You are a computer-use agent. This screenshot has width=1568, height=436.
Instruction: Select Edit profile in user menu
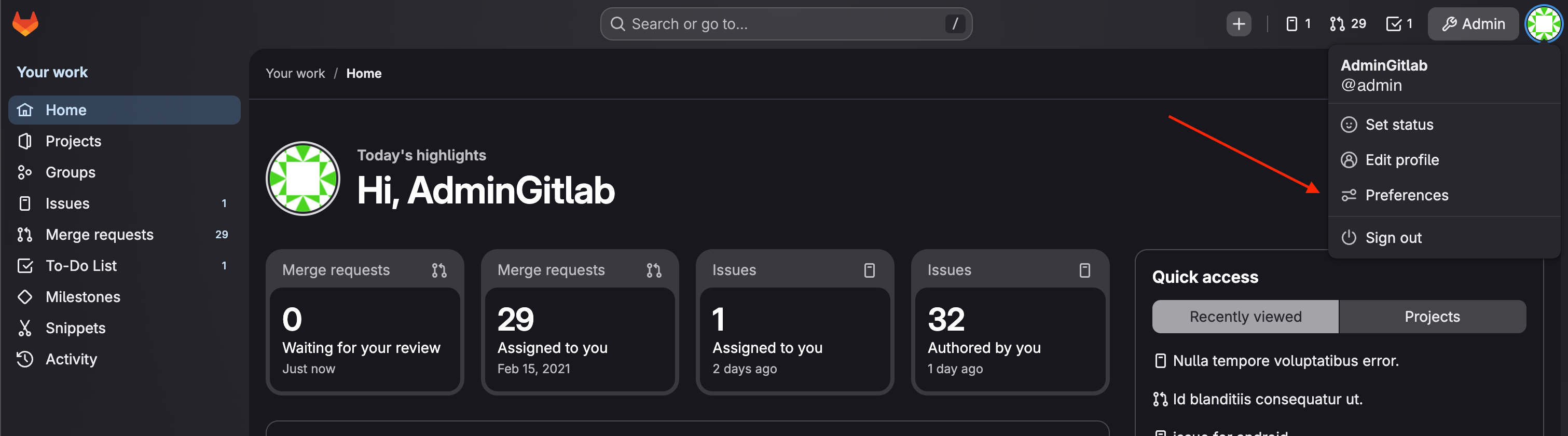pos(1444,160)
